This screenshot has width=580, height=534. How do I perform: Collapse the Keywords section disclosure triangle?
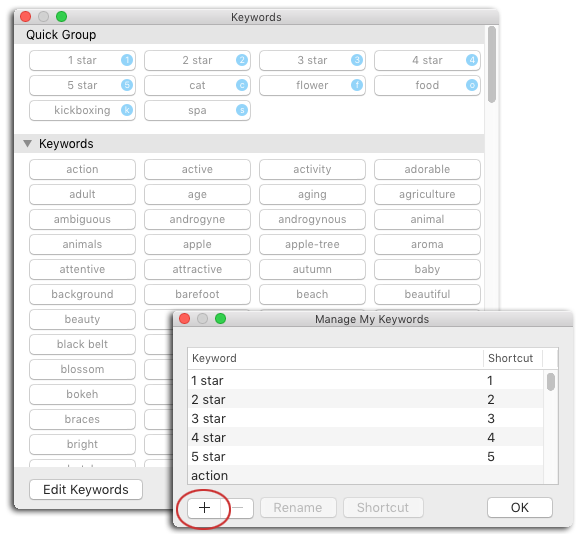coord(27,143)
